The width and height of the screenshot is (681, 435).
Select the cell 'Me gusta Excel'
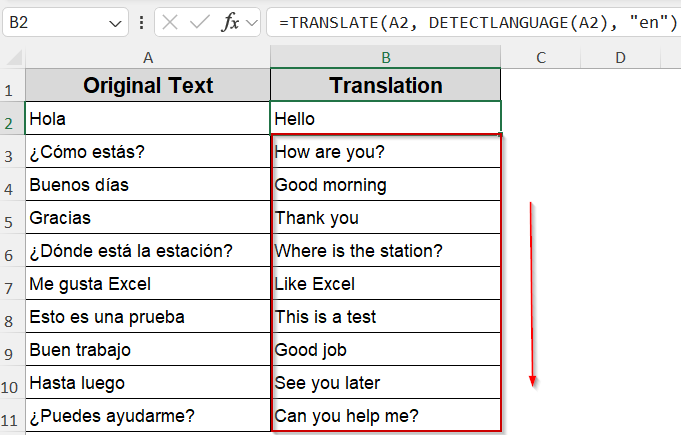[148, 283]
